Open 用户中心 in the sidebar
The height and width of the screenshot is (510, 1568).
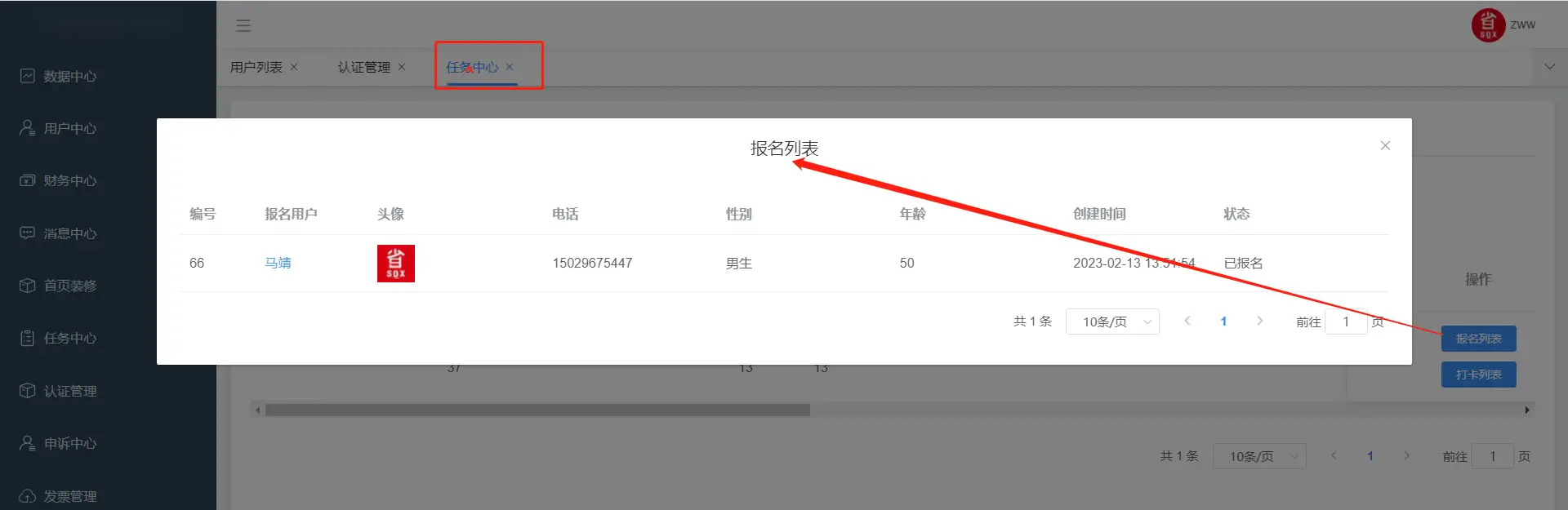pos(69,129)
